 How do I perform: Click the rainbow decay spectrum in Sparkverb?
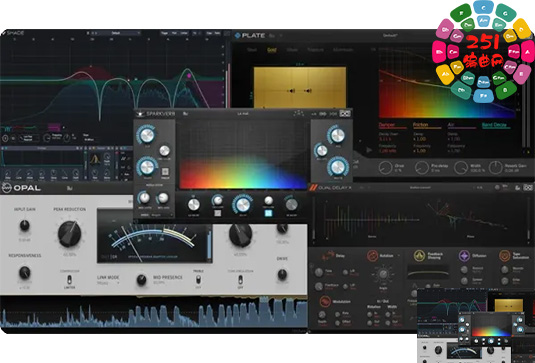point(243,154)
